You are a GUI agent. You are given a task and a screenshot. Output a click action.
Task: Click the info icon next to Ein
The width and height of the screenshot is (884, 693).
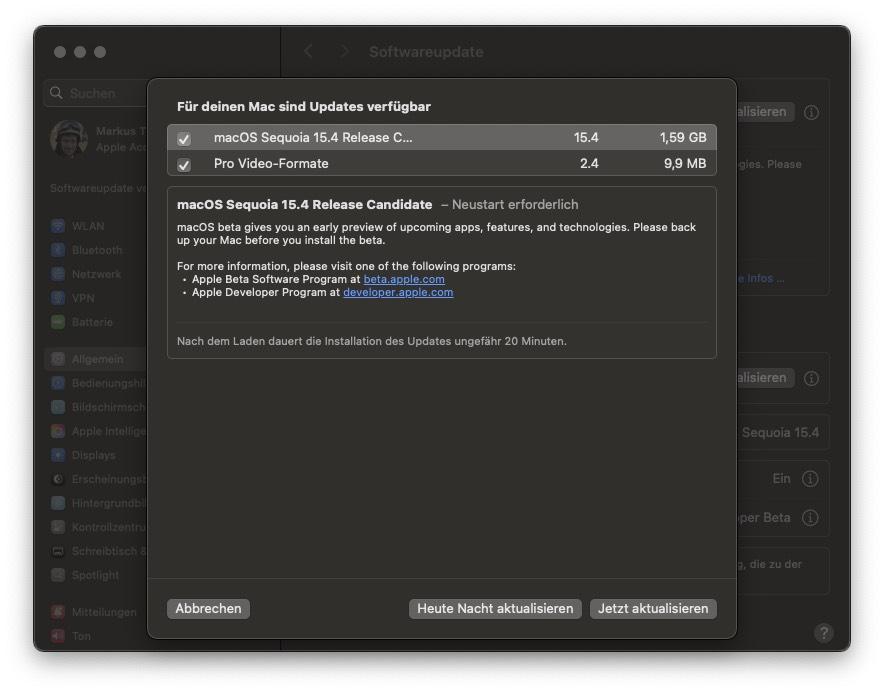(x=810, y=479)
